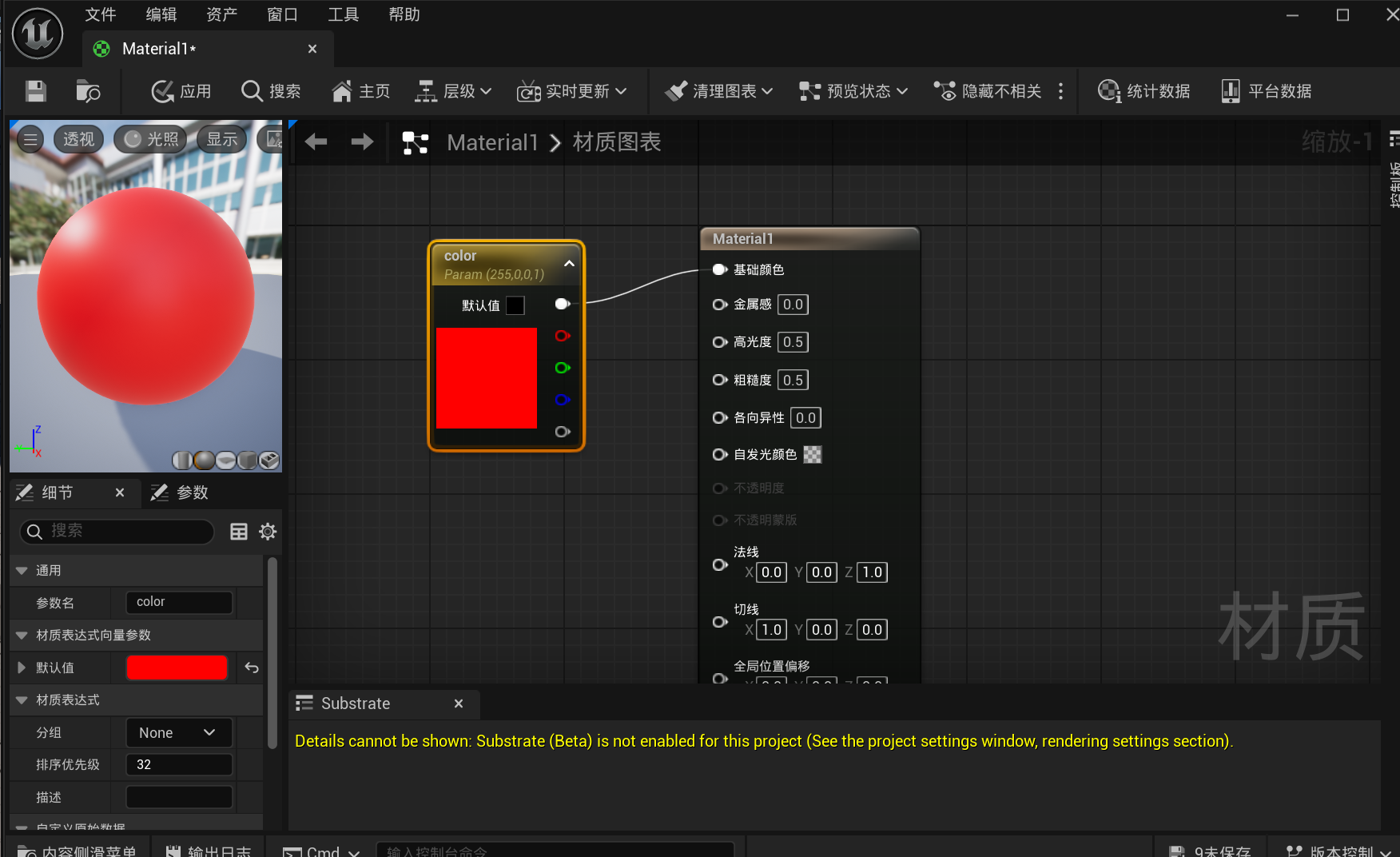Click the Parameter Name field containing color
Screen dimensions: 1400x857
(x=179, y=602)
